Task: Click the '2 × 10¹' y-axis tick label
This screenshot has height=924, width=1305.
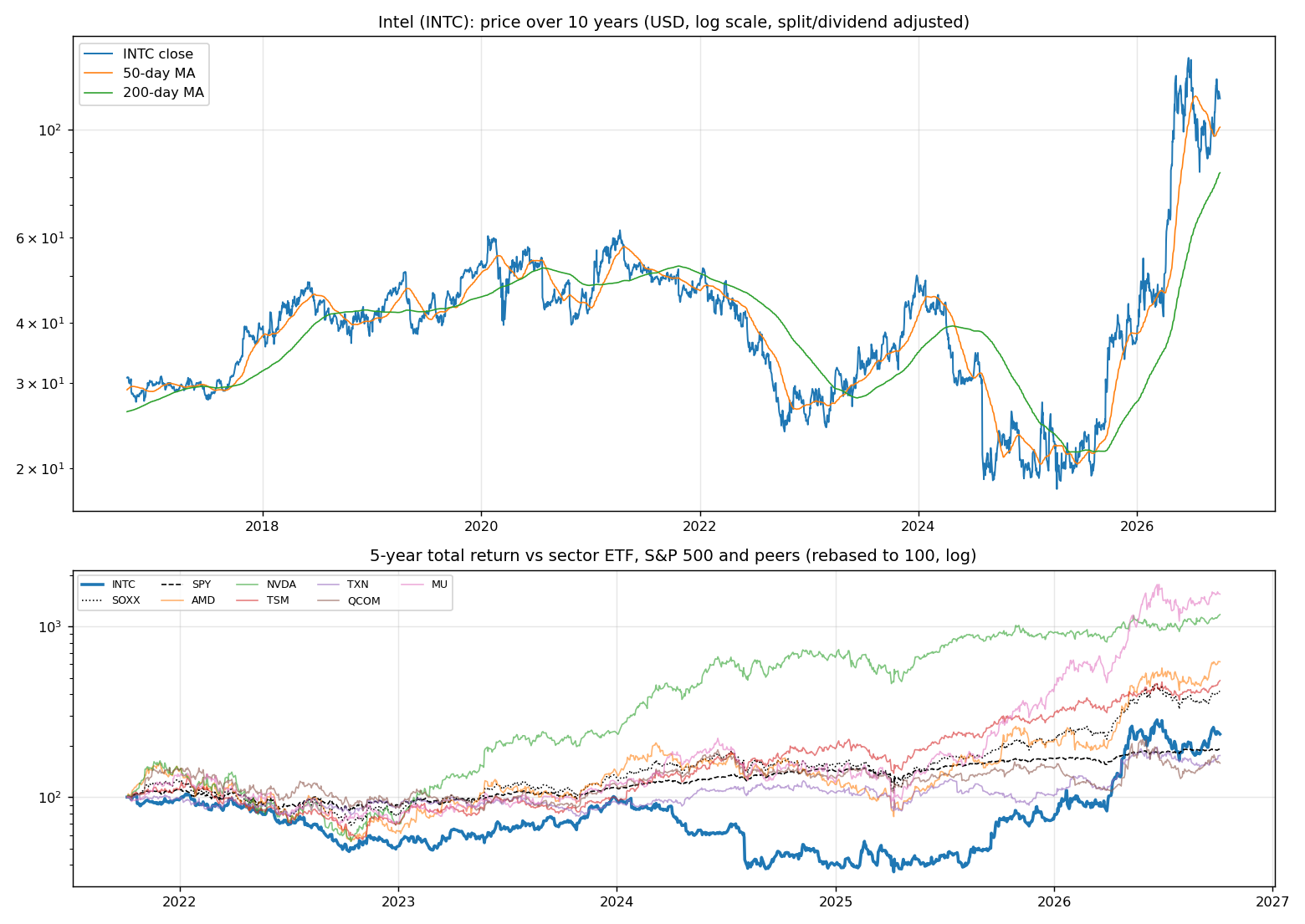Action: click(42, 469)
